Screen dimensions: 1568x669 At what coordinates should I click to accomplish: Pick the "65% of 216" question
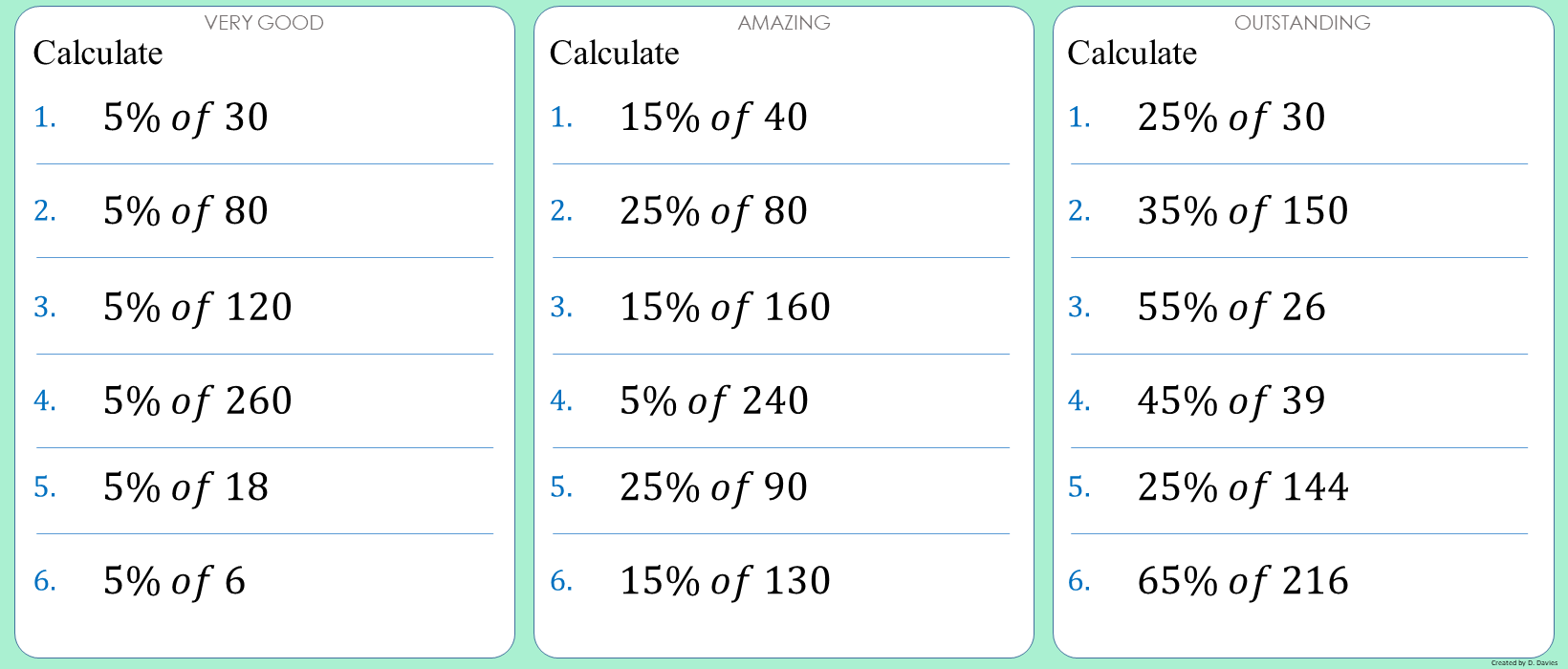tap(1243, 581)
